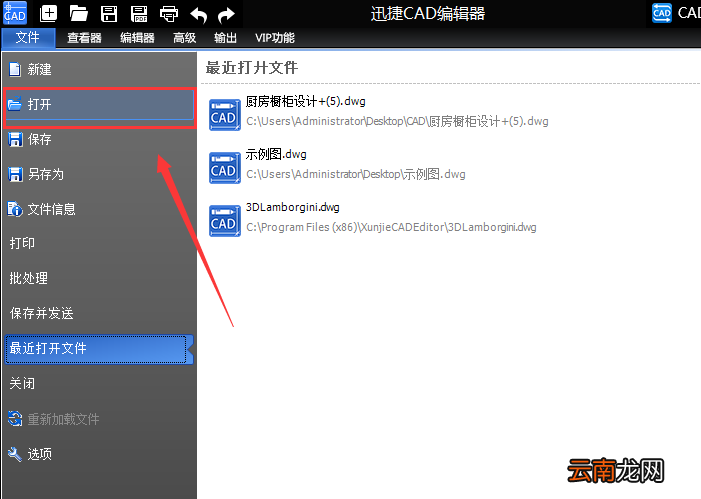
Task: Click the 另存为 disk icon in sidebar
Action: (x=15, y=174)
